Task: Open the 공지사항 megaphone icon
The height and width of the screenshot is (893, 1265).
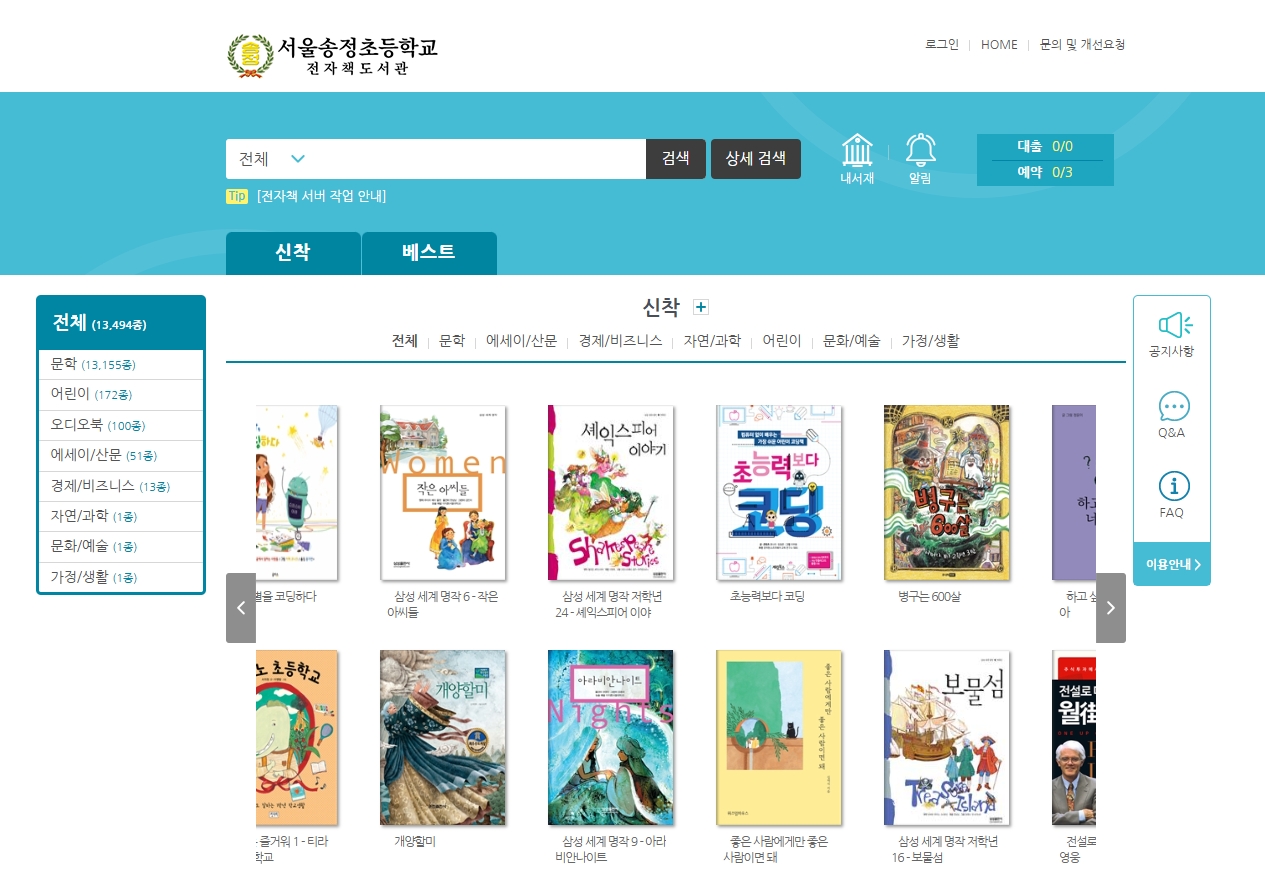Action: 1171,326
